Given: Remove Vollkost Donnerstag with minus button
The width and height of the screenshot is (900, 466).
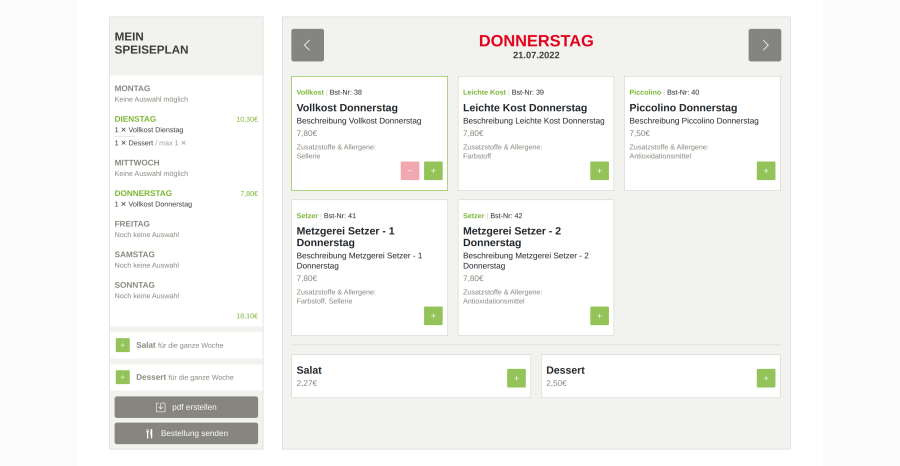Looking at the screenshot, I should (x=410, y=170).
